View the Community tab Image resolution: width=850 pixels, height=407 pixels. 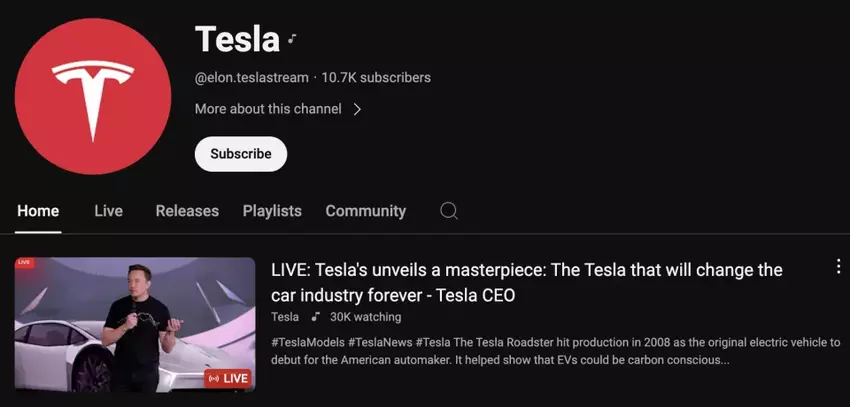point(366,211)
